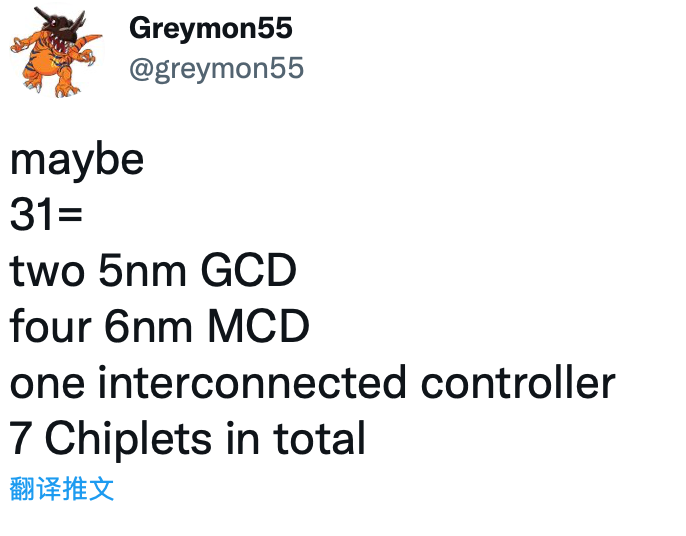Image resolution: width=686 pixels, height=536 pixels.
Task: Click the word "controller" in the tweet
Action: coord(518,381)
